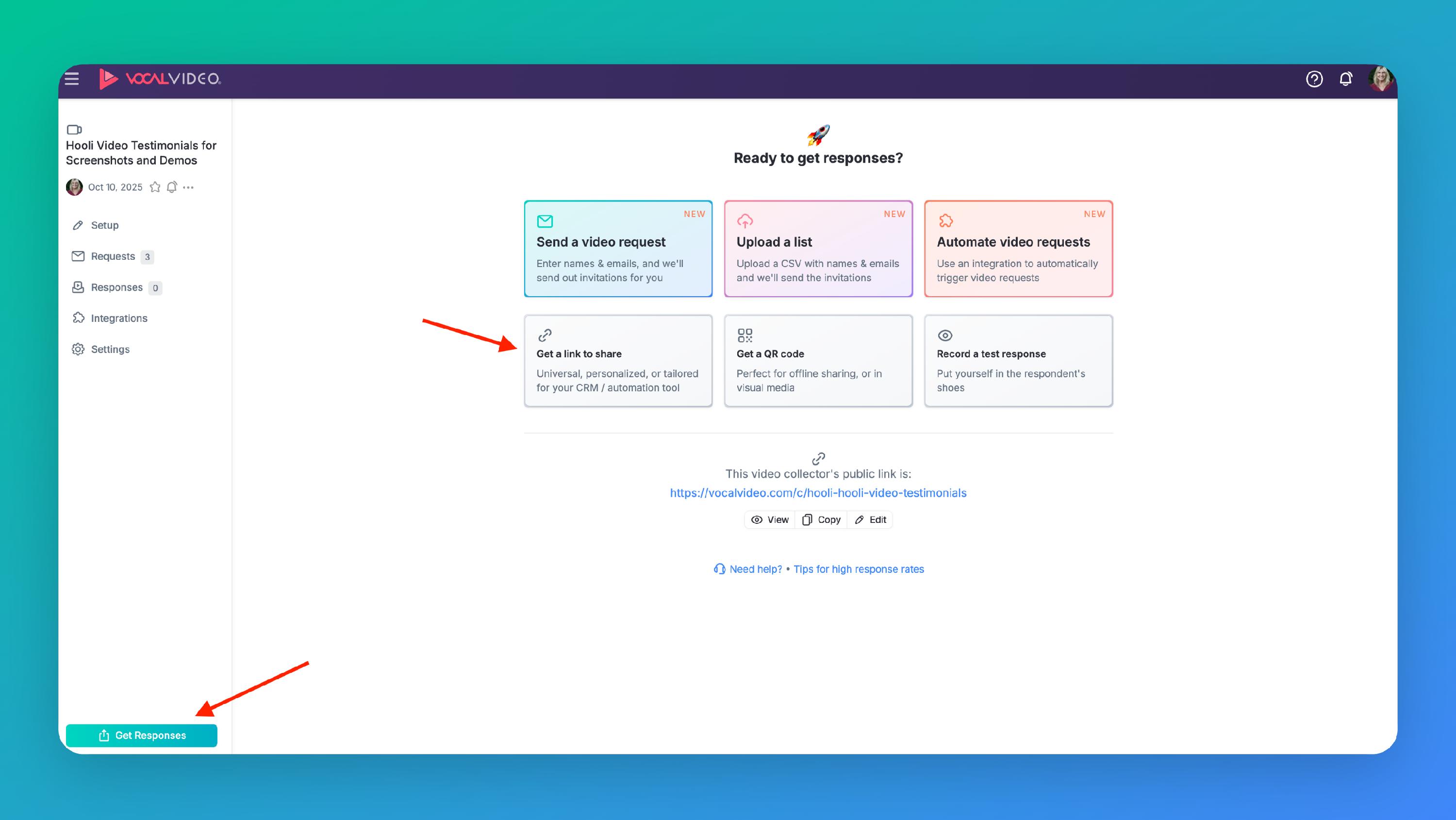Viewport: 1456px width, 820px height.
Task: Open the notifications bell in header
Action: coord(1346,79)
